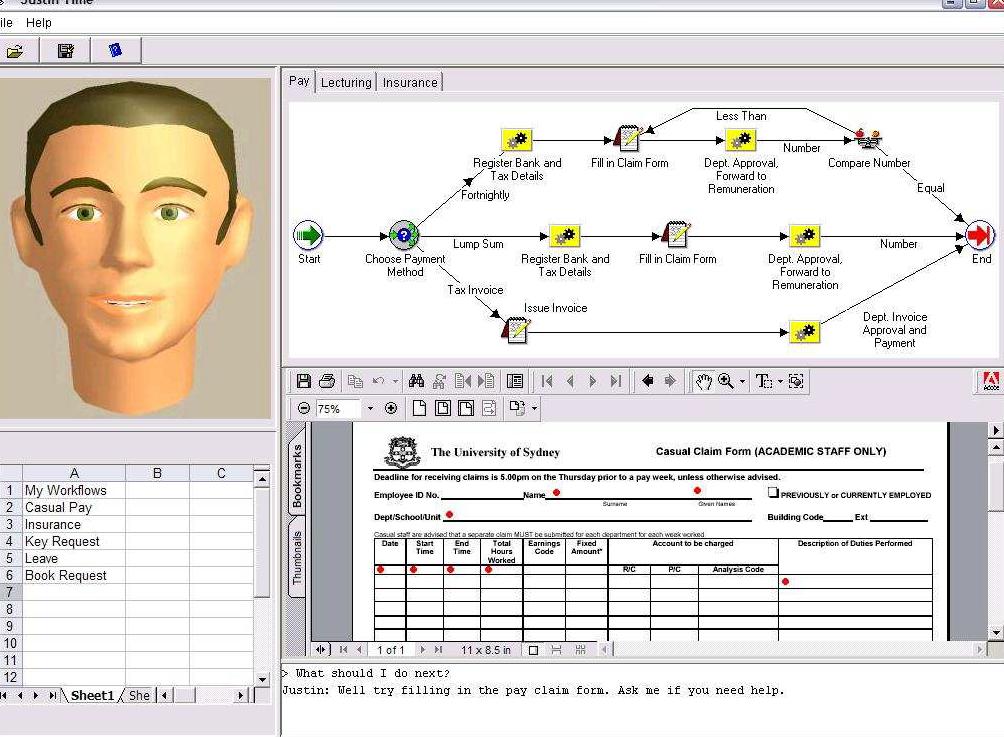The image size is (1004, 737).
Task: Switch PDF to continuous page layout
Action: tap(556, 651)
